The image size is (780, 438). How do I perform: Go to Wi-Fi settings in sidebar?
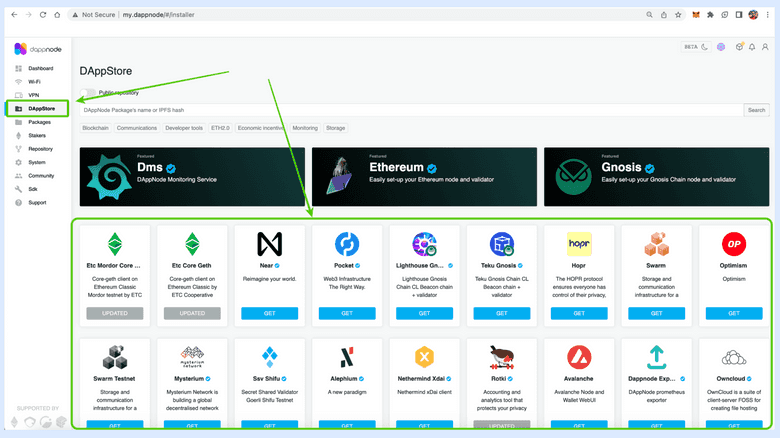34,81
